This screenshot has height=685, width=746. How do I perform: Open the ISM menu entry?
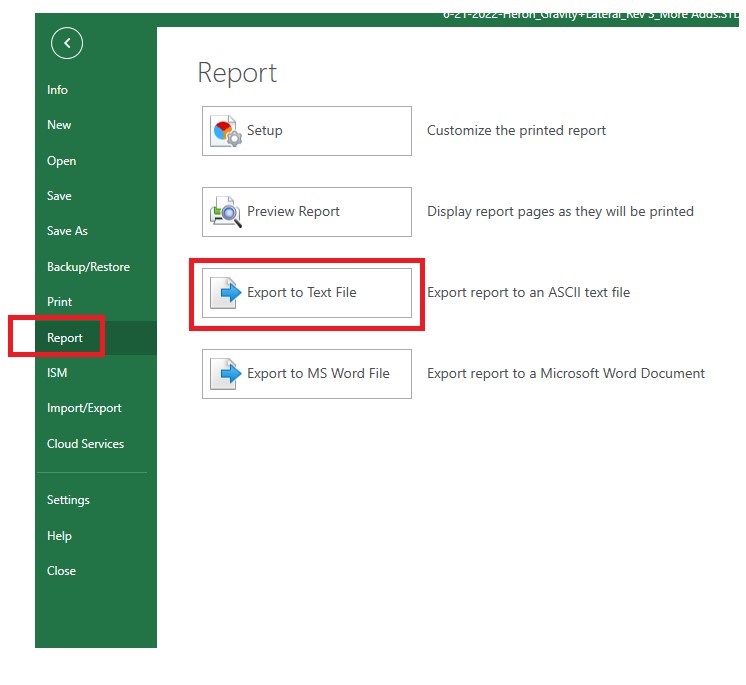point(57,373)
